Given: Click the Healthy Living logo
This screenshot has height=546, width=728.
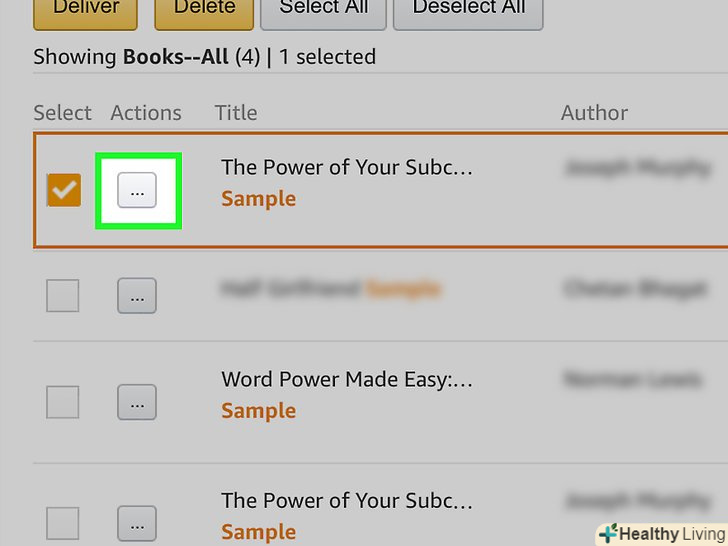Looking at the screenshot, I should [661, 533].
